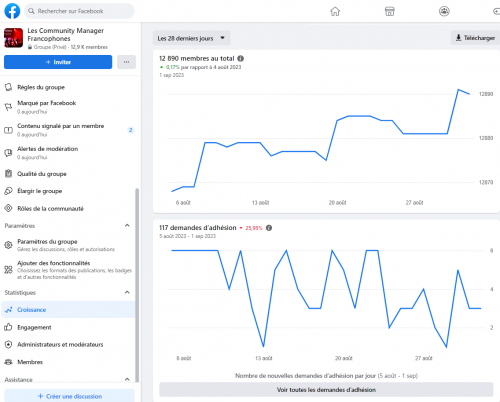Select Croissance statistics item
500x402 pixels.
pyautogui.click(x=68, y=310)
